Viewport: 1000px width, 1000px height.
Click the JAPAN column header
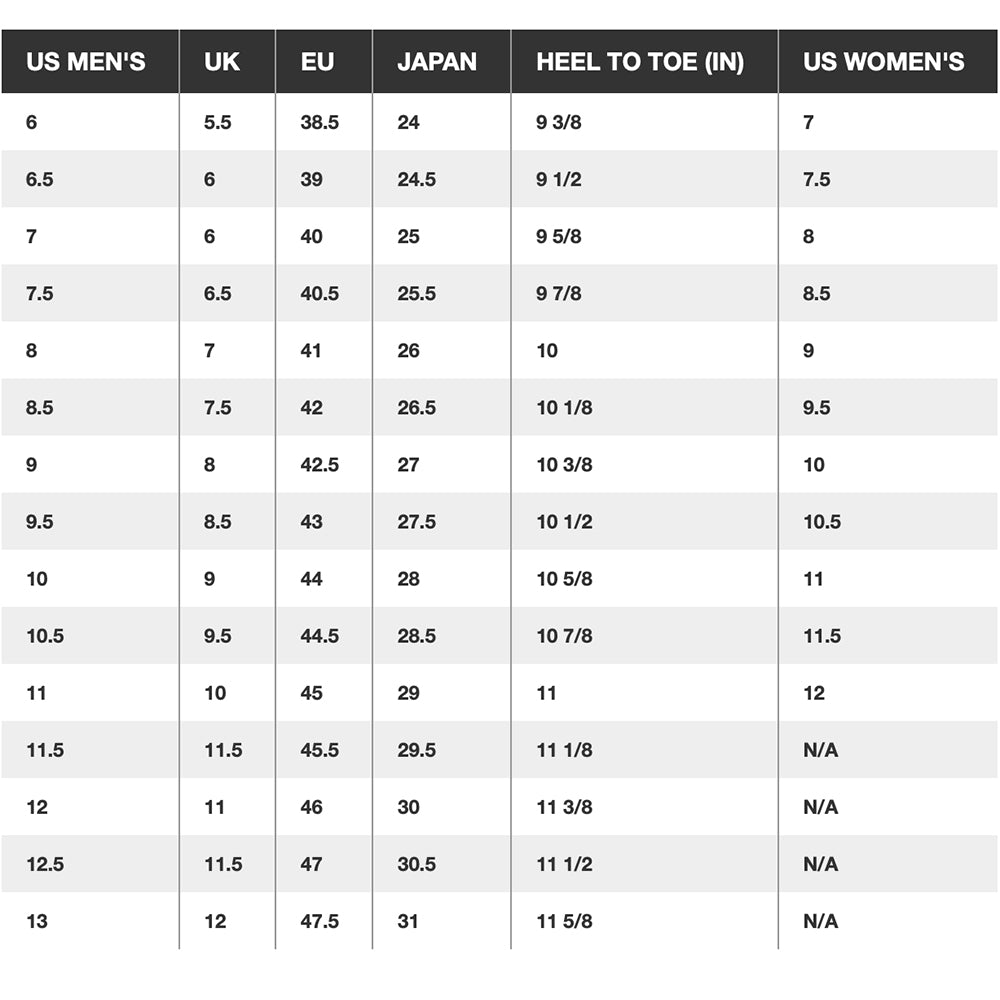pos(437,62)
